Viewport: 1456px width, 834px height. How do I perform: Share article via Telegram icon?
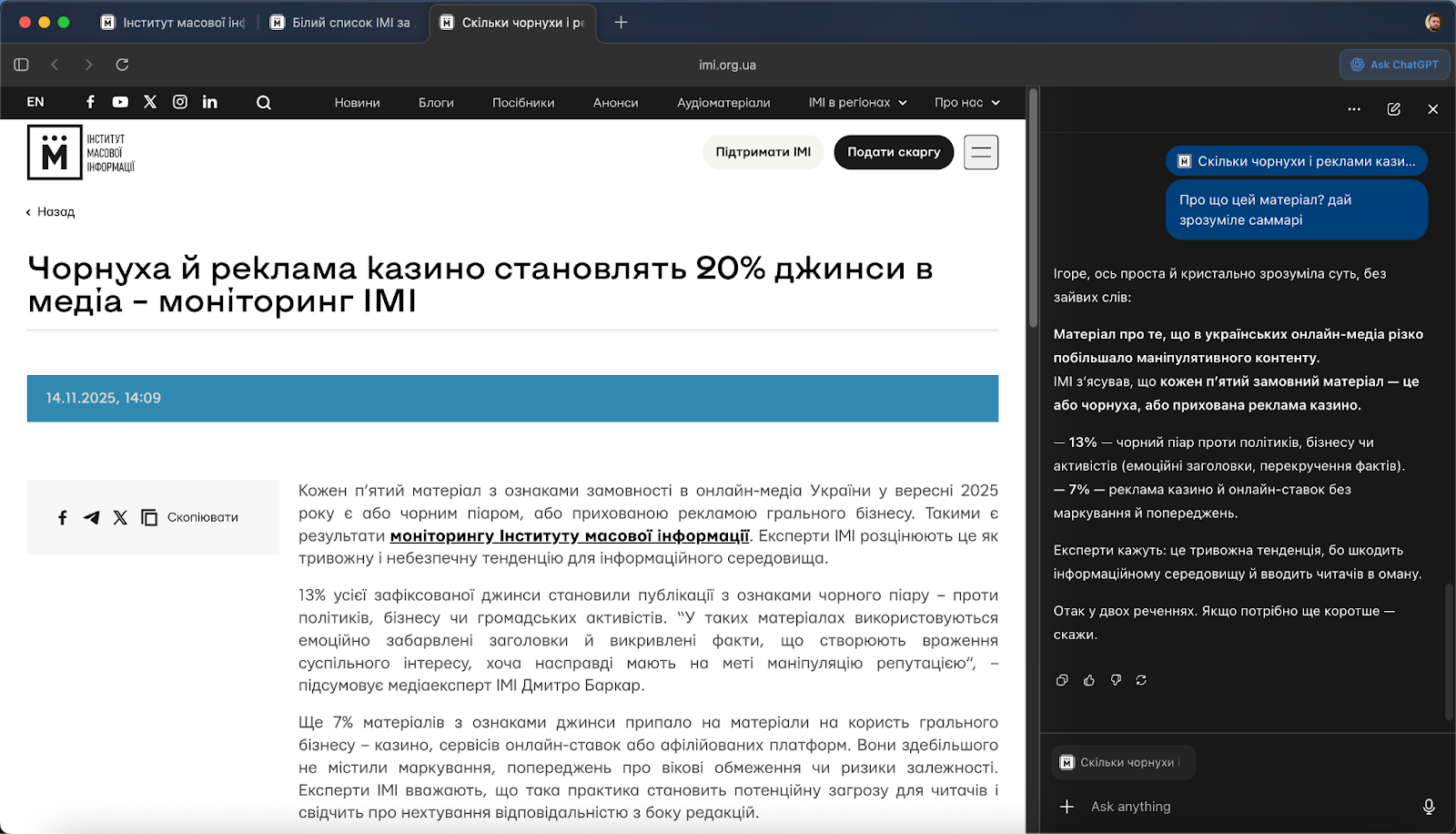click(x=91, y=517)
